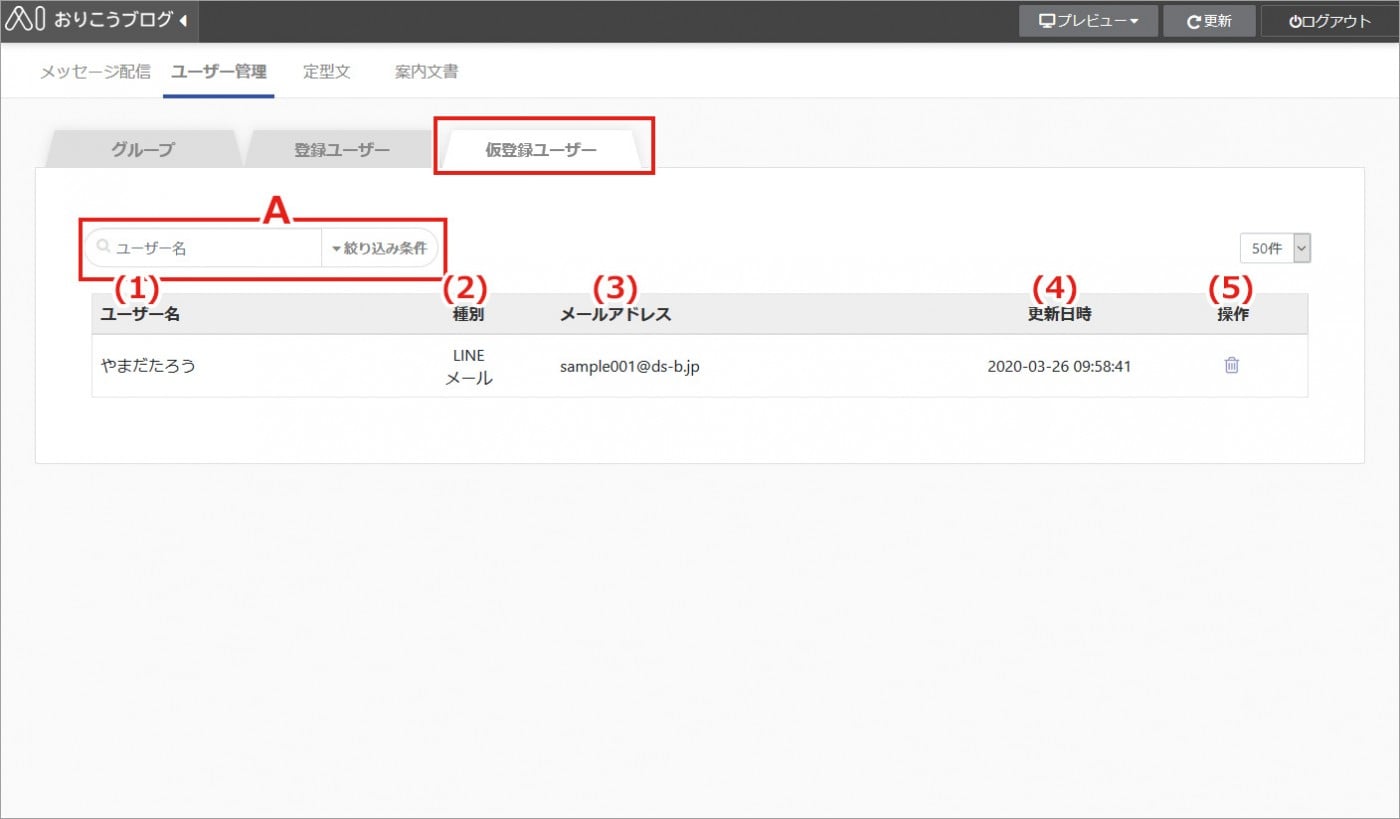Switch to the 登録ユーザー tab

click(341, 149)
